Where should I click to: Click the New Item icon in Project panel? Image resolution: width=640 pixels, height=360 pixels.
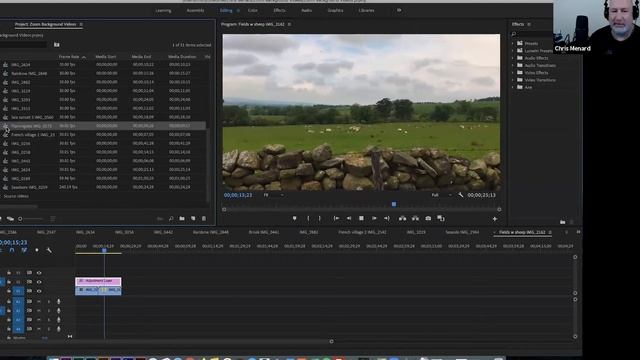click(193, 219)
